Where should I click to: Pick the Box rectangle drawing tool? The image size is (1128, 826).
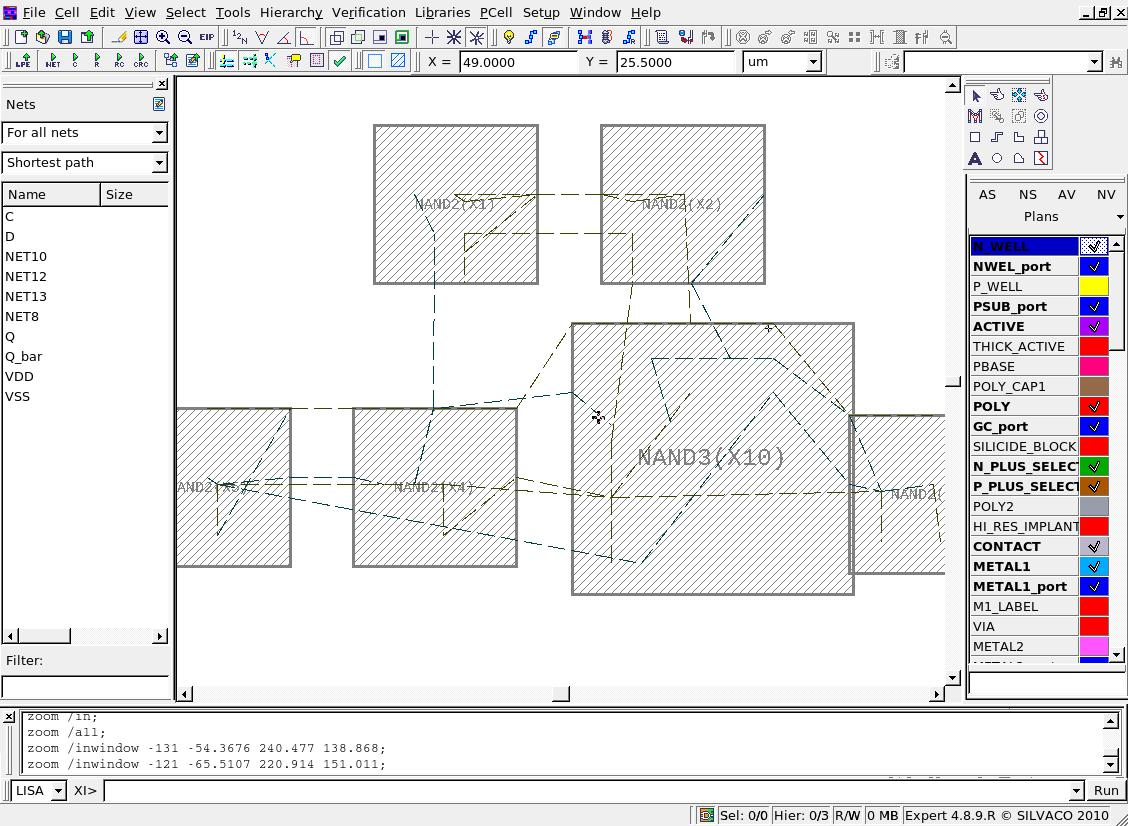tap(975, 137)
